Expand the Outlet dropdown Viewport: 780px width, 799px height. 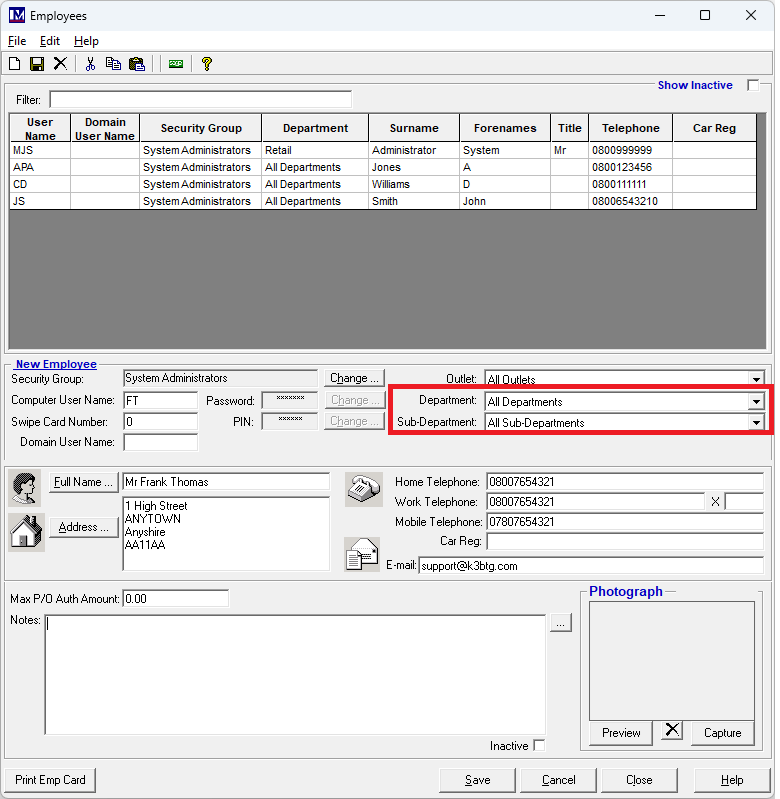pyautogui.click(x=755, y=380)
